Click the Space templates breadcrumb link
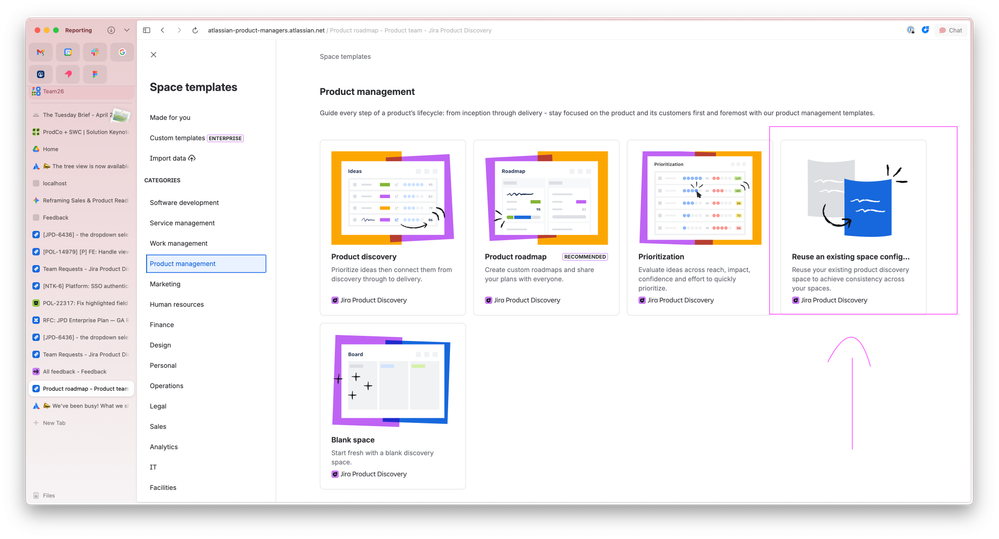This screenshot has width=999, height=539. 345,57
